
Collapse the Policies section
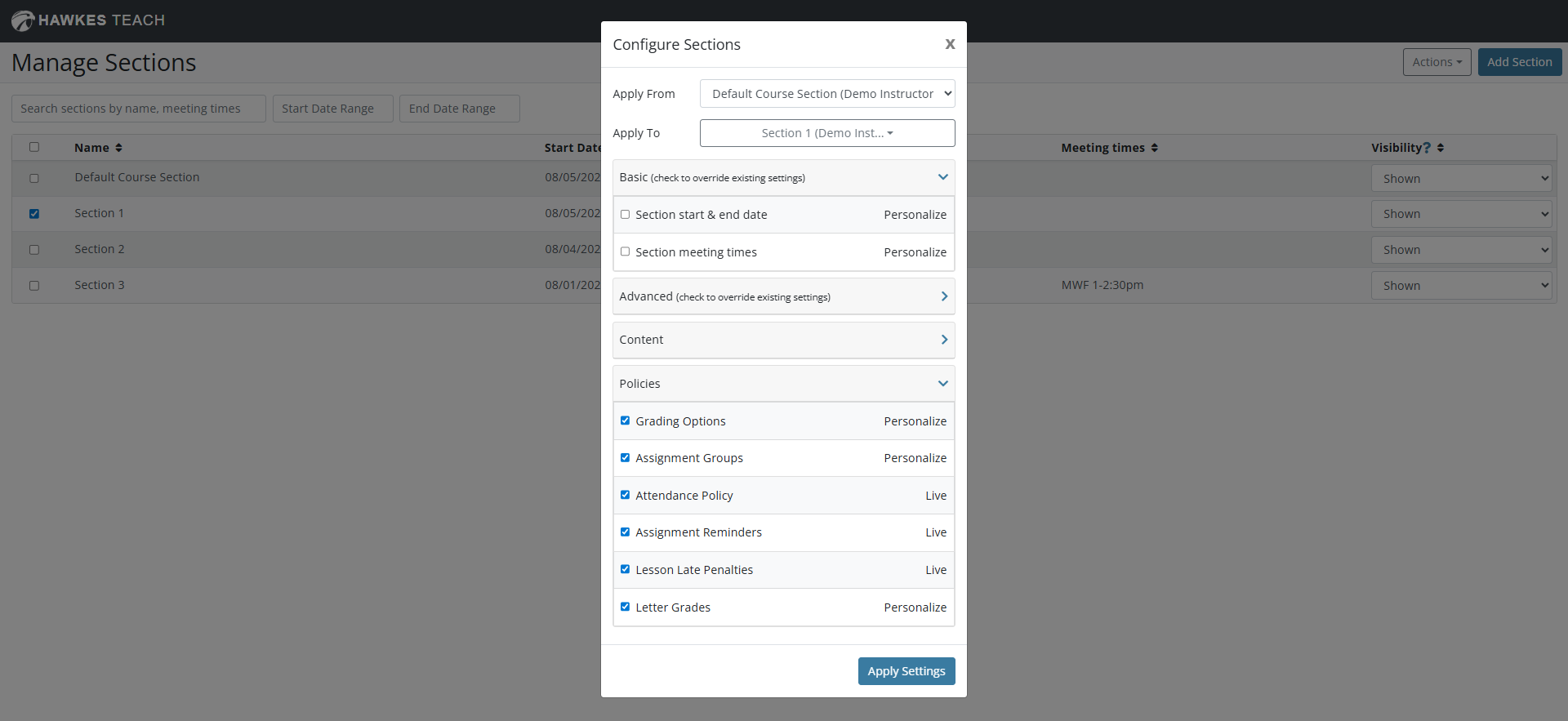tap(943, 384)
